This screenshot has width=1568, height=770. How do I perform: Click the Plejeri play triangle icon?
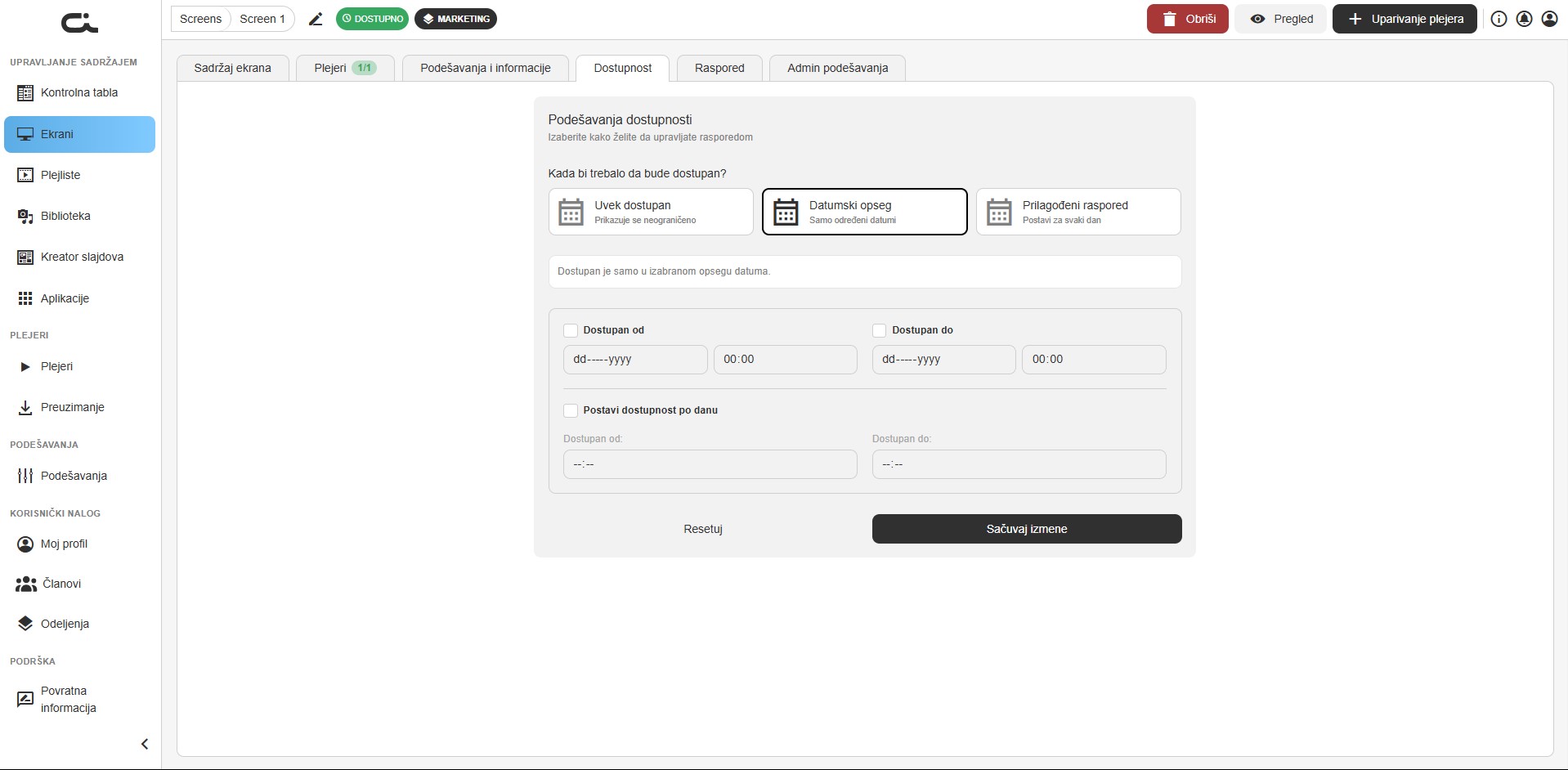click(x=25, y=367)
